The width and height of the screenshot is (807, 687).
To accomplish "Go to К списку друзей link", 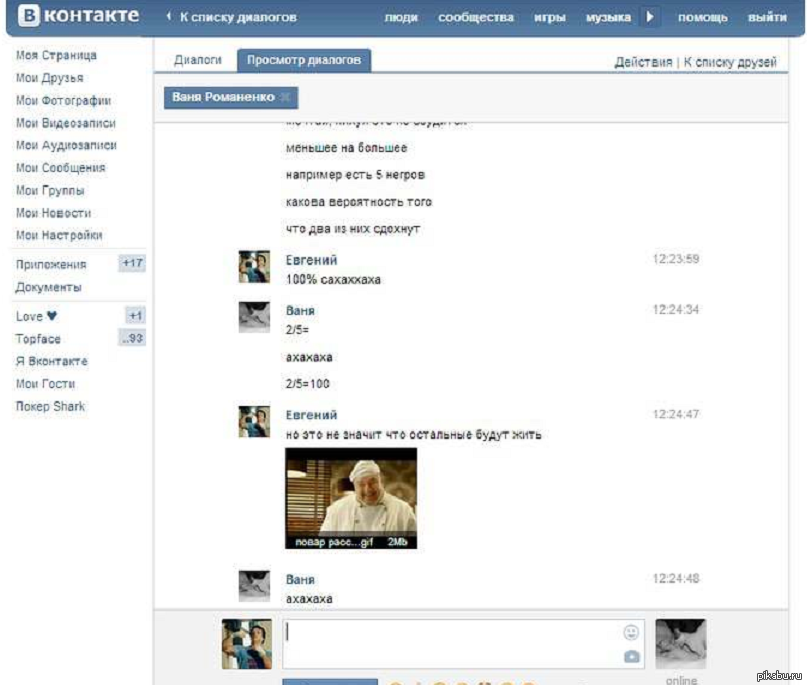I will click(x=730, y=62).
